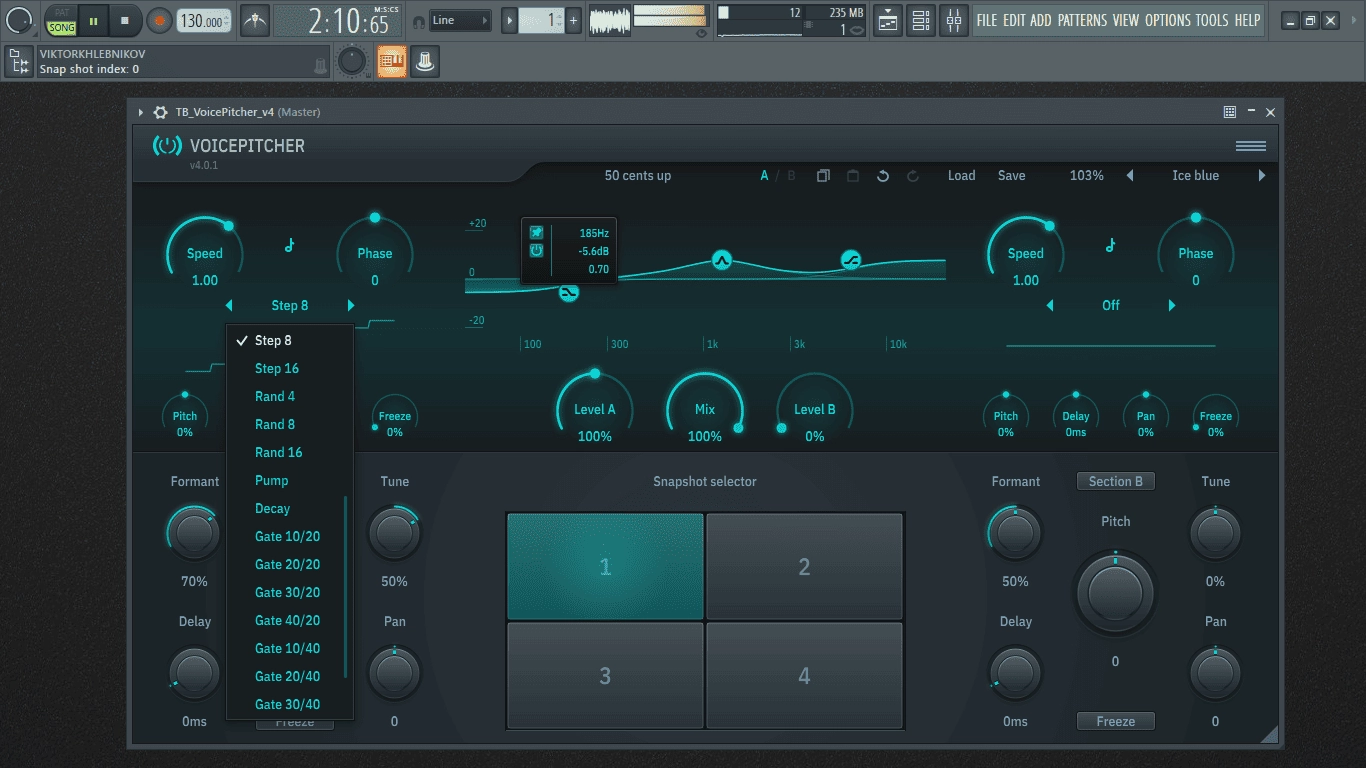Screen dimensions: 1366x768
Task: Open the FL Studio mixer view icon
Action: pyautogui.click(x=954, y=20)
